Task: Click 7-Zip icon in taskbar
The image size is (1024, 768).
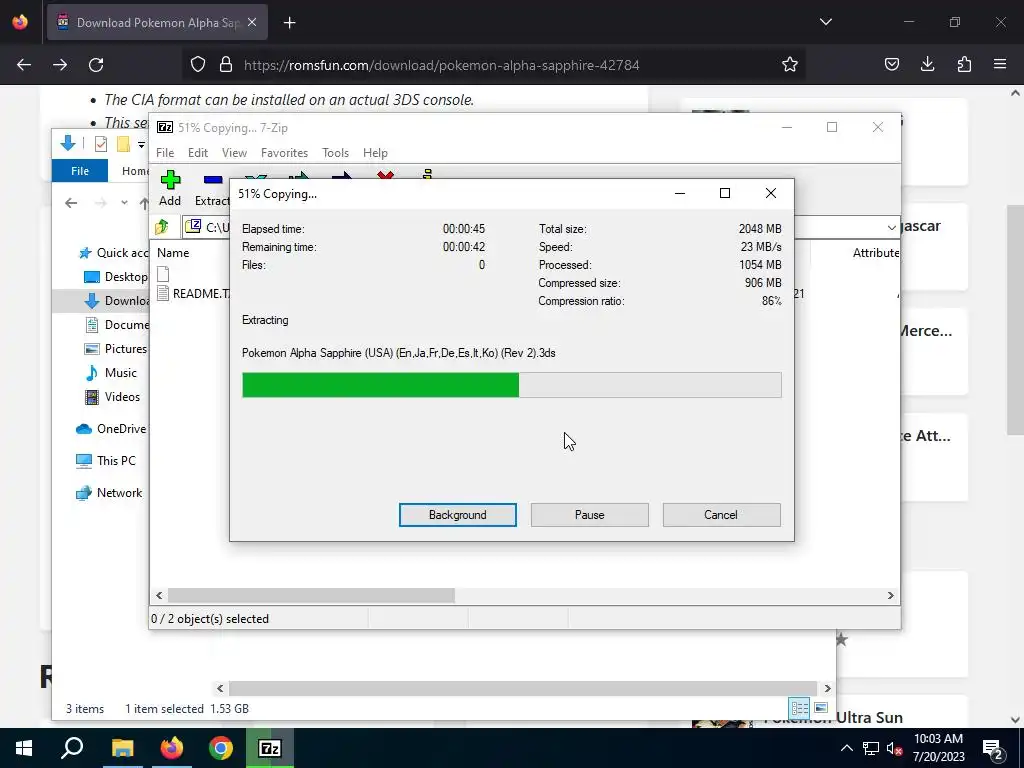Action: coord(270,748)
